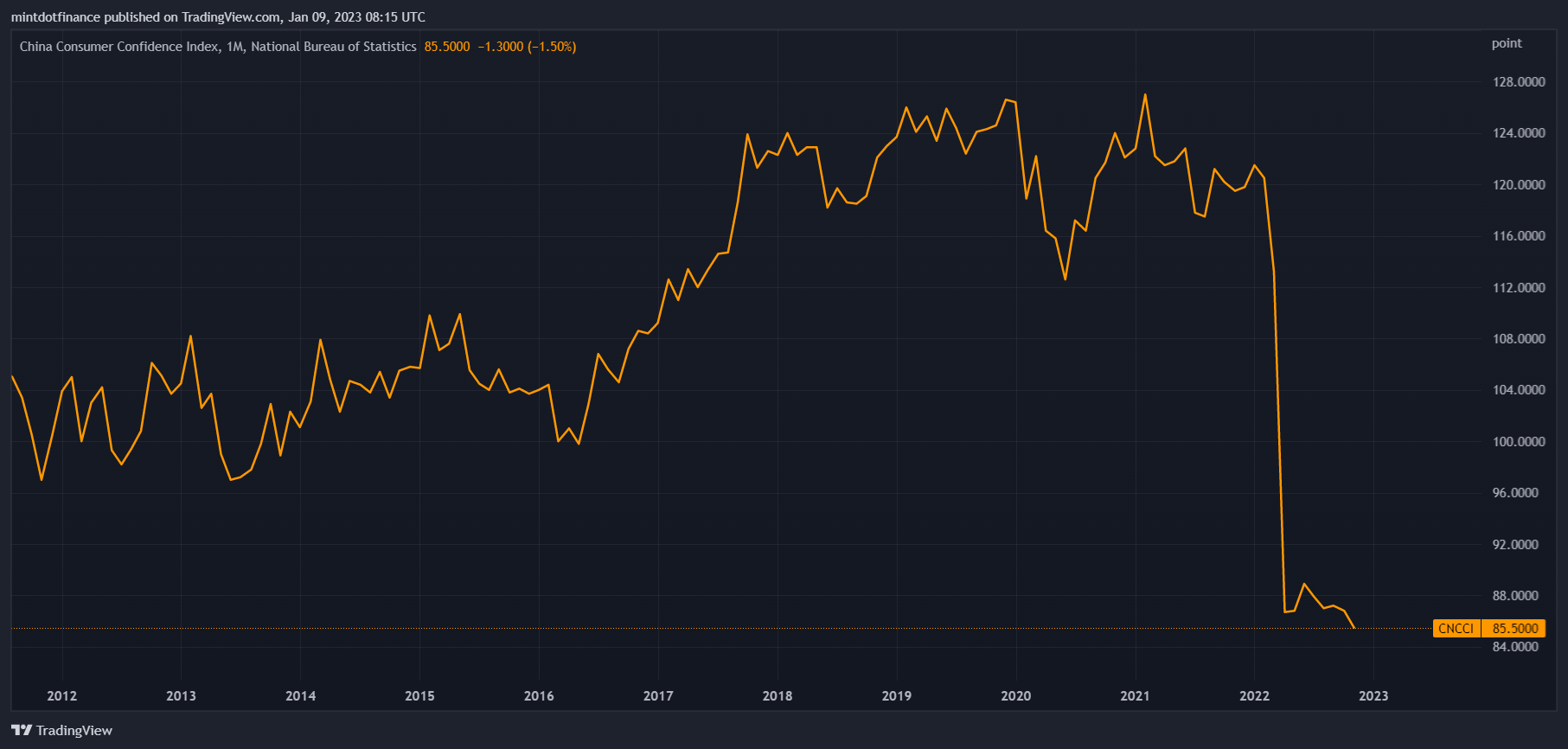
Task: Click the 128.0000 price axis label
Action: click(1519, 82)
